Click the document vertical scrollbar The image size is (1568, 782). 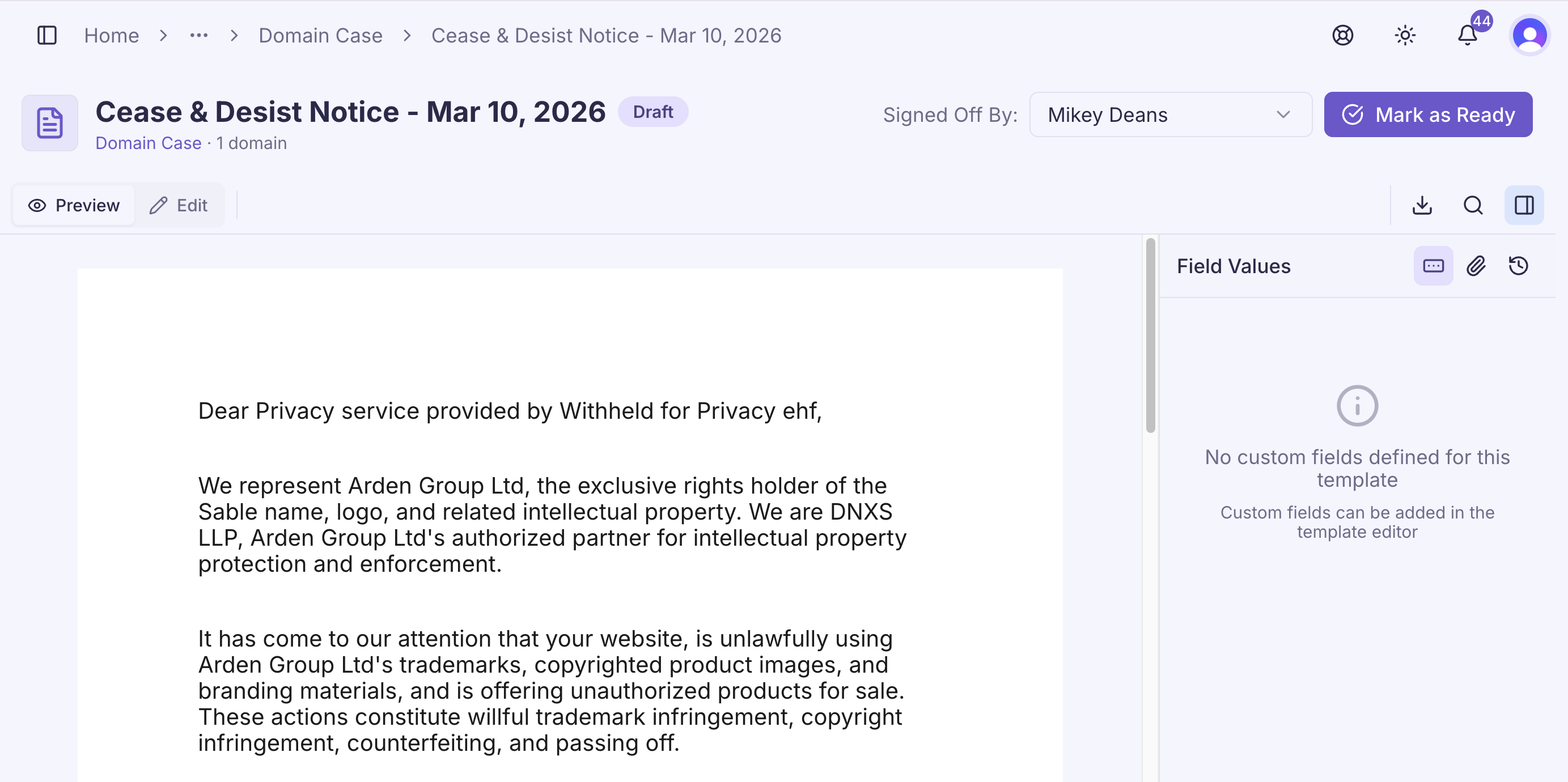[1150, 335]
